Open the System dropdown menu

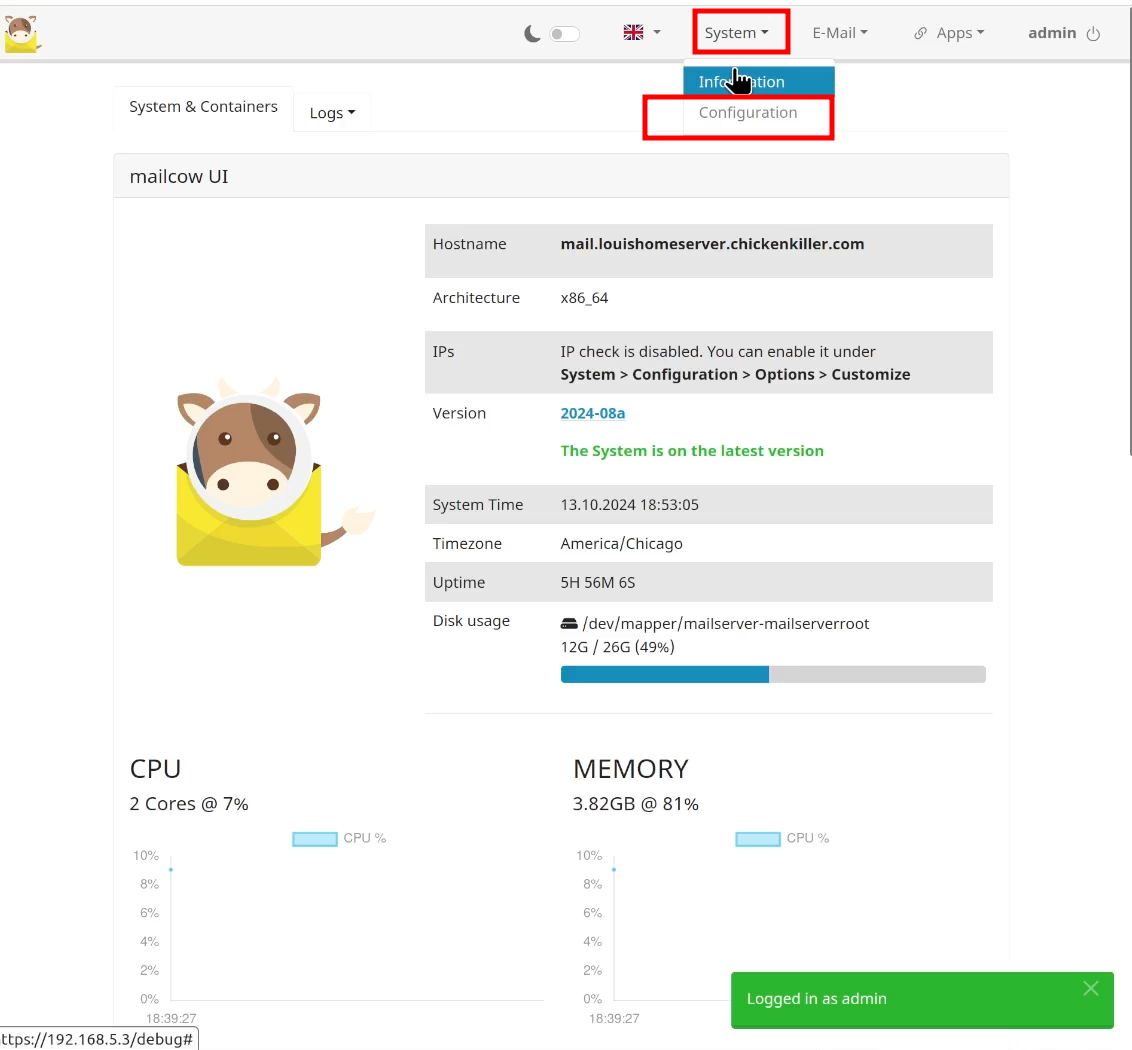(x=736, y=33)
